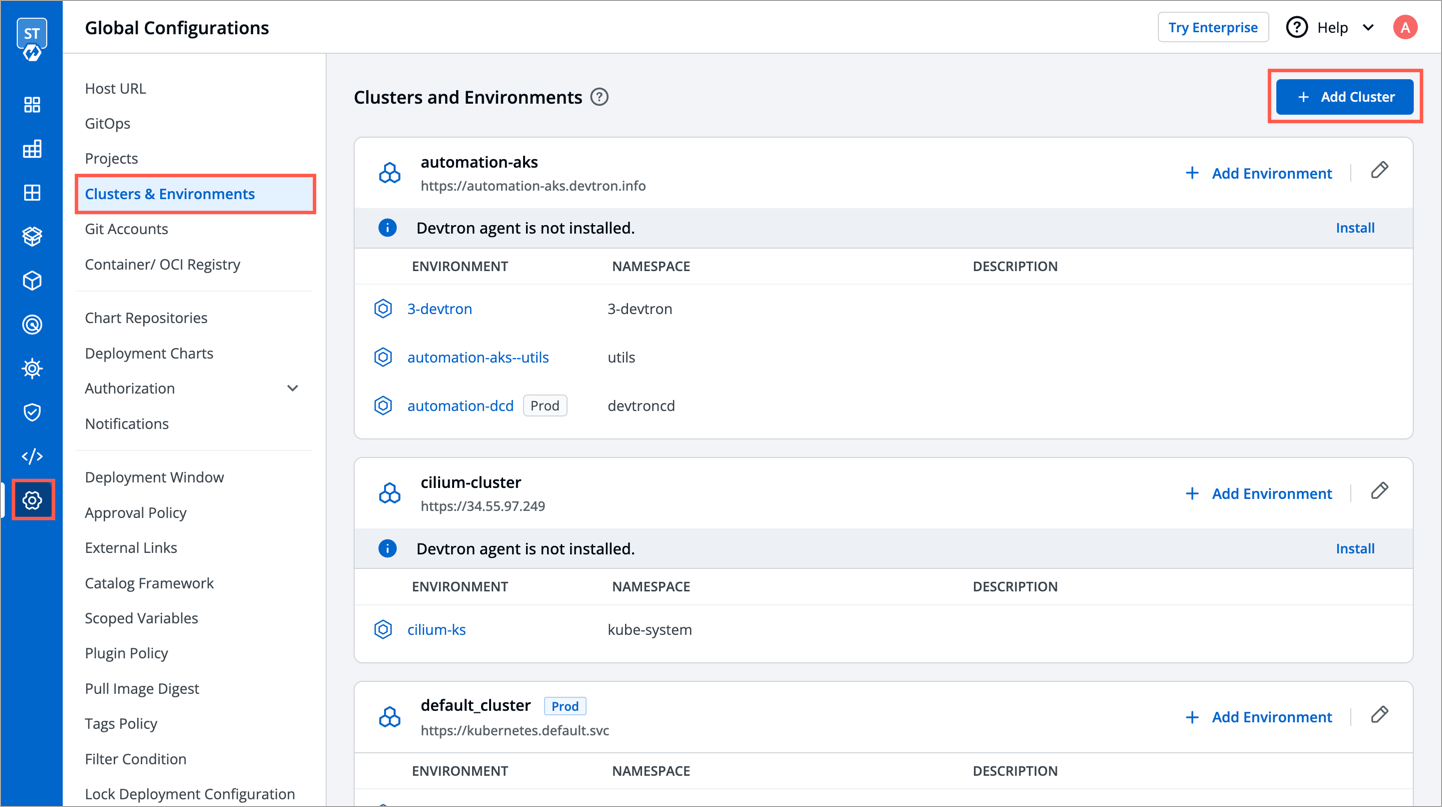
Task: Click the https://automation-aks.devtron.info URL text
Action: click(x=533, y=186)
